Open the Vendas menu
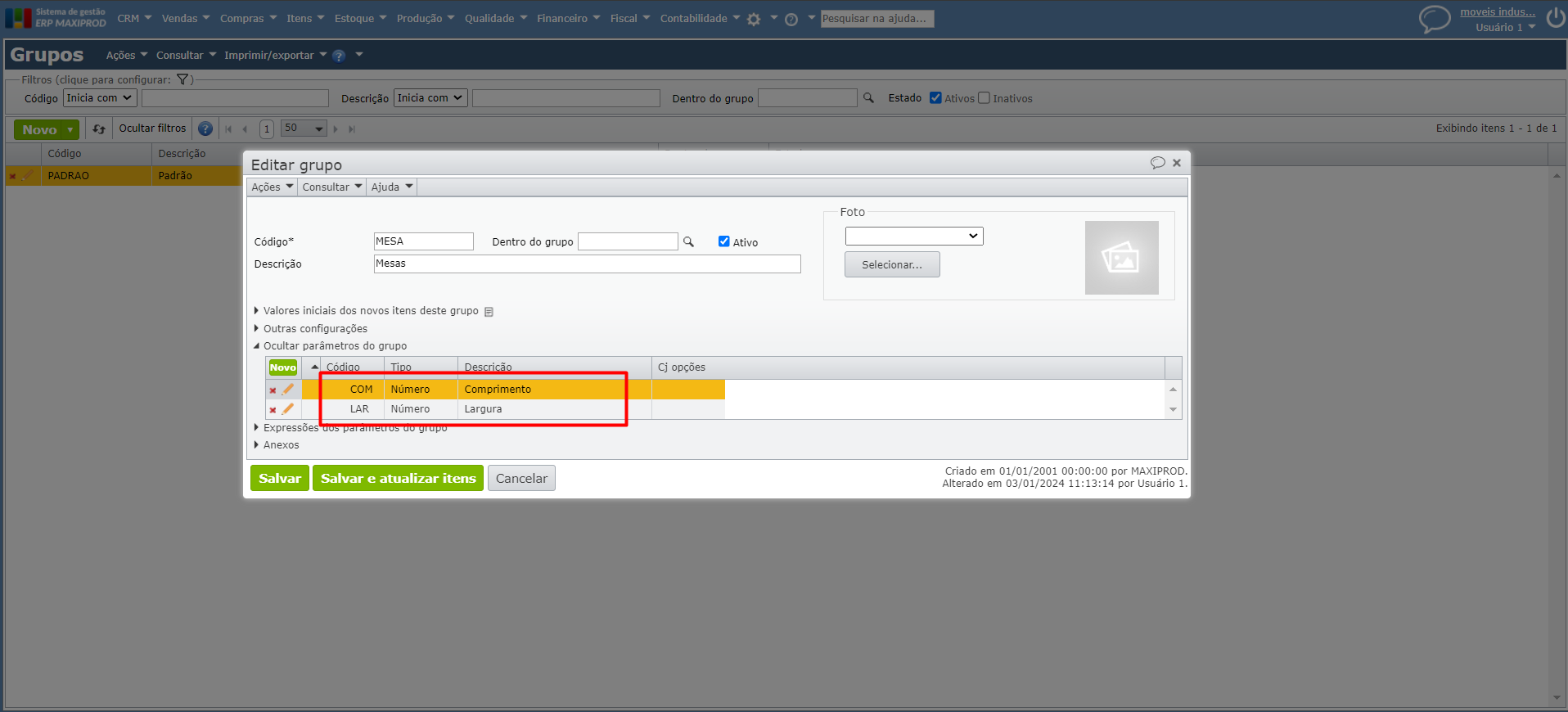1568x712 pixels. pos(186,19)
